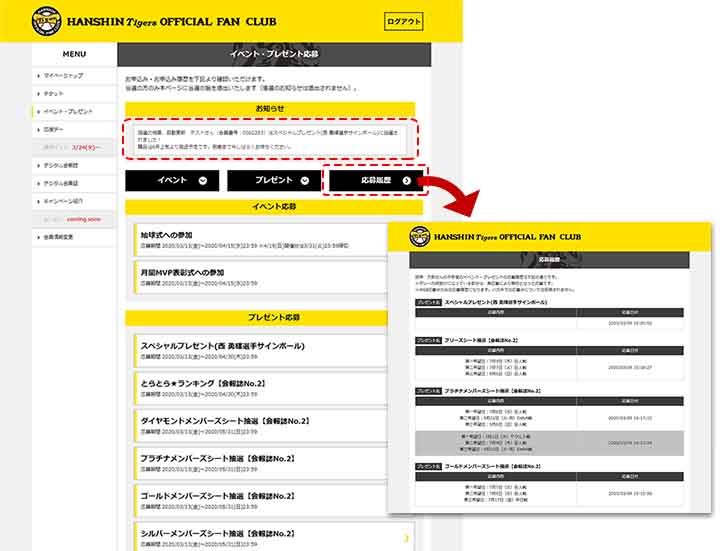This screenshot has height=551, width=720.
Task: Click the ログアウト button
Action: 404,22
